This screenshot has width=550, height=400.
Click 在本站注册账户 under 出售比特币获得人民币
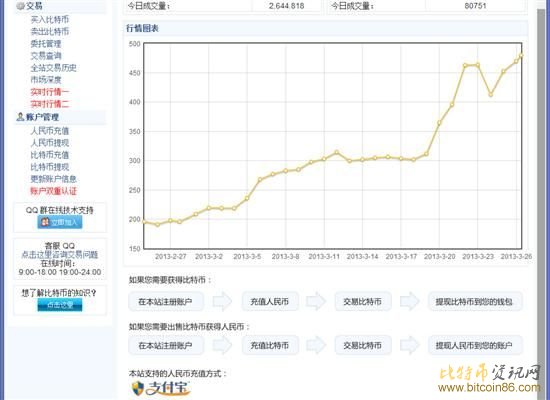click(166, 345)
